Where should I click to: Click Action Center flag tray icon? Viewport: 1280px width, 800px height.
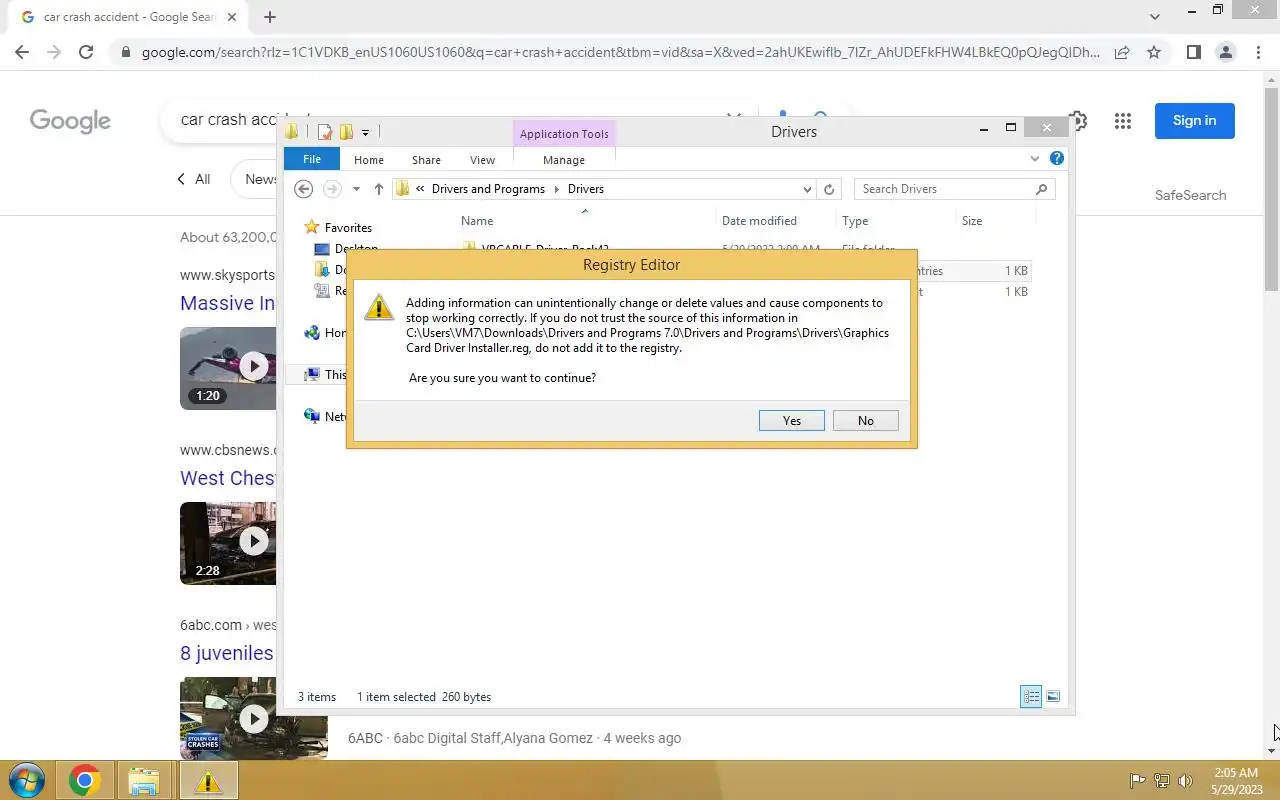pos(1137,781)
